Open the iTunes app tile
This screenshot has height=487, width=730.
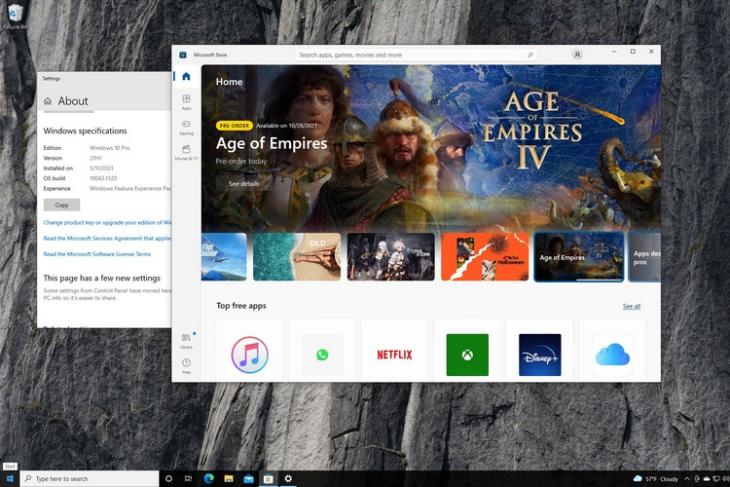[x=250, y=352]
